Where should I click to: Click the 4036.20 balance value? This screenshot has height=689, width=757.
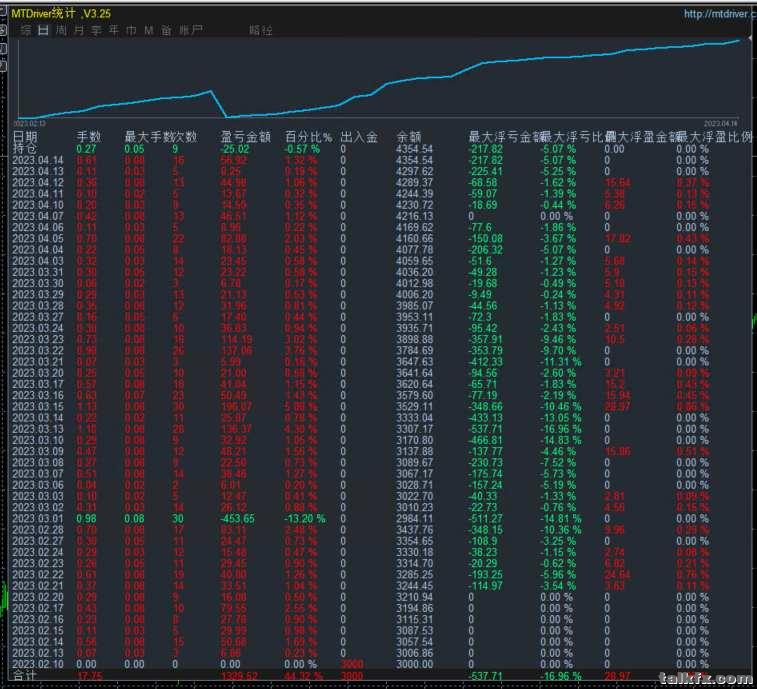click(415, 272)
